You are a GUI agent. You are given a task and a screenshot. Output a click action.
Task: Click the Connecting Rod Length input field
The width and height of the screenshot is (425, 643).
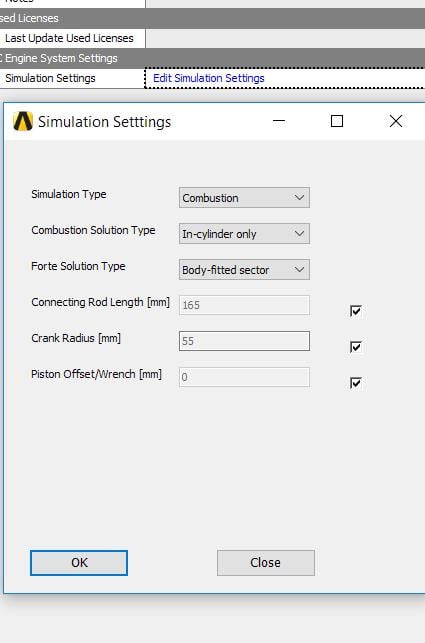[x=244, y=305]
